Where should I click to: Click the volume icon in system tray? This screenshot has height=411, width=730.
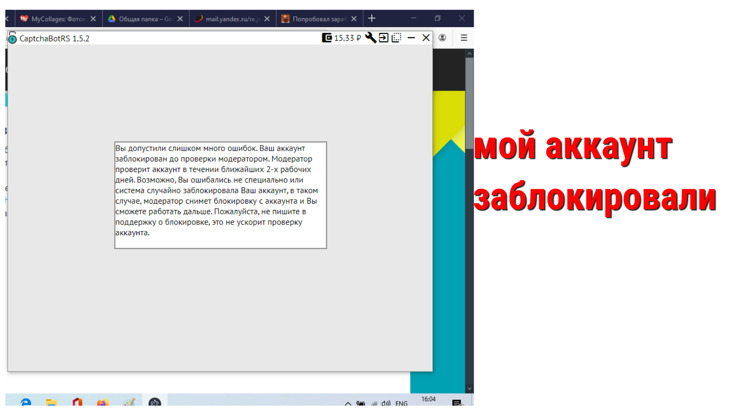point(386,403)
